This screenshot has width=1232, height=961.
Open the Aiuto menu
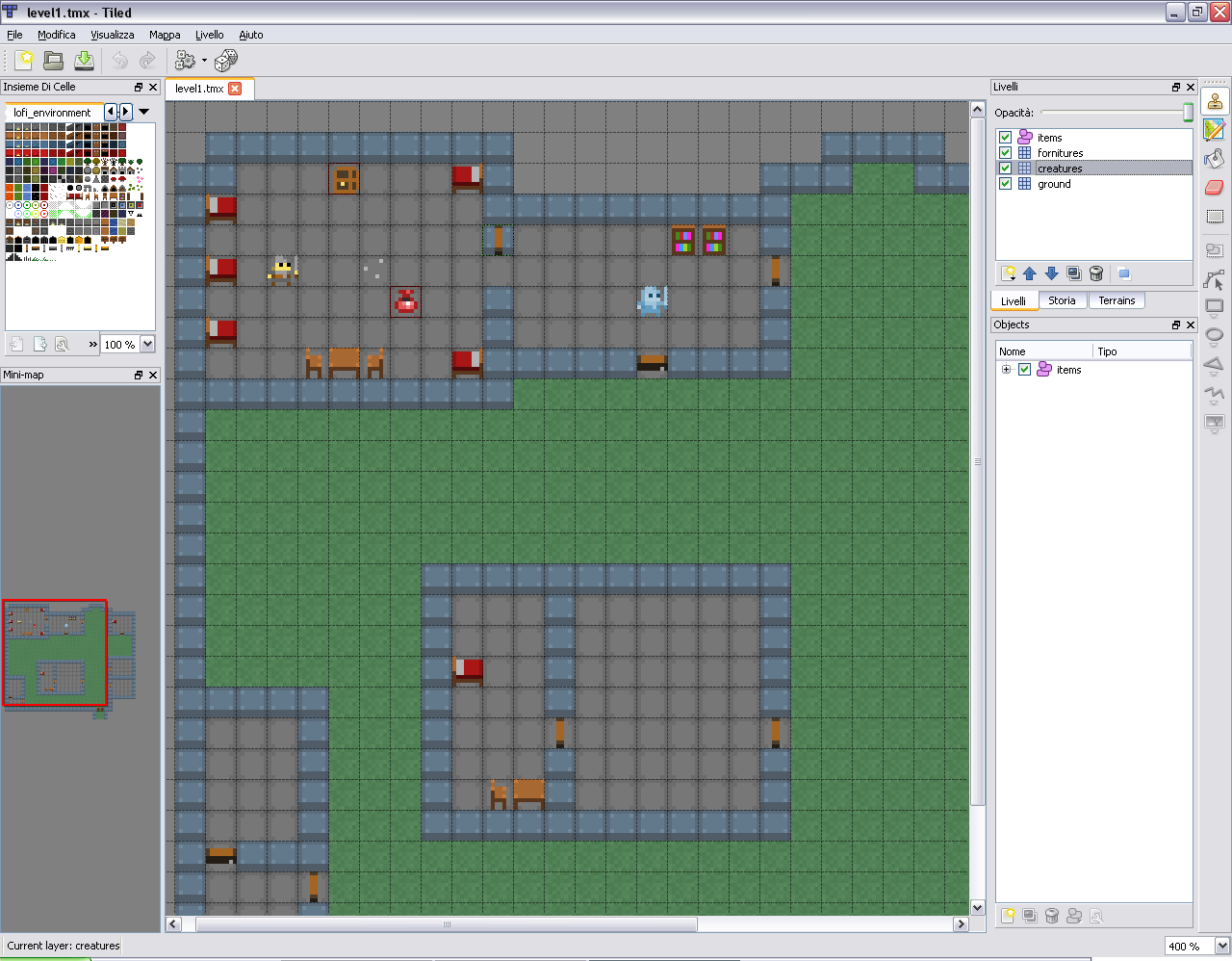(251, 35)
